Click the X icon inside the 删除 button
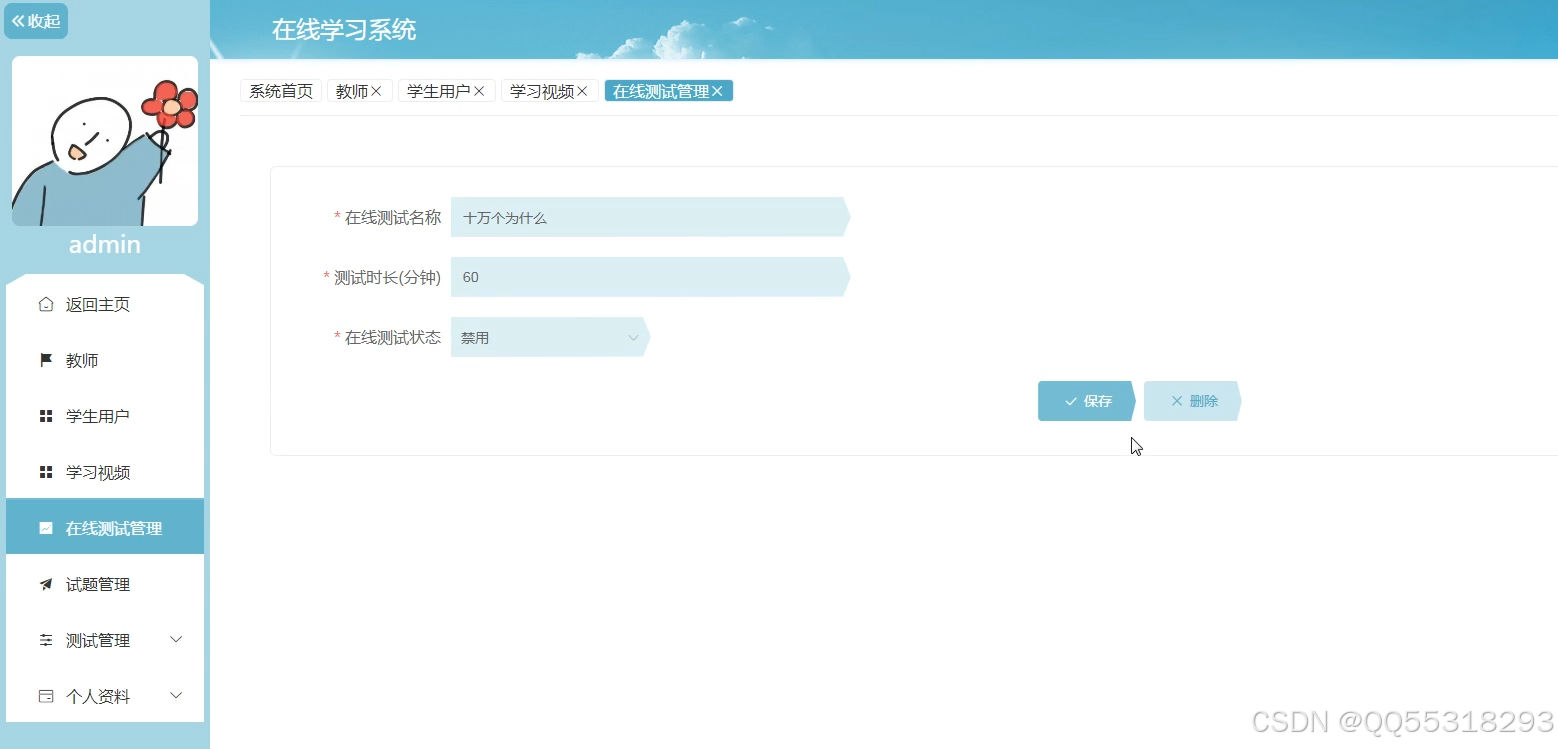 [x=1175, y=400]
